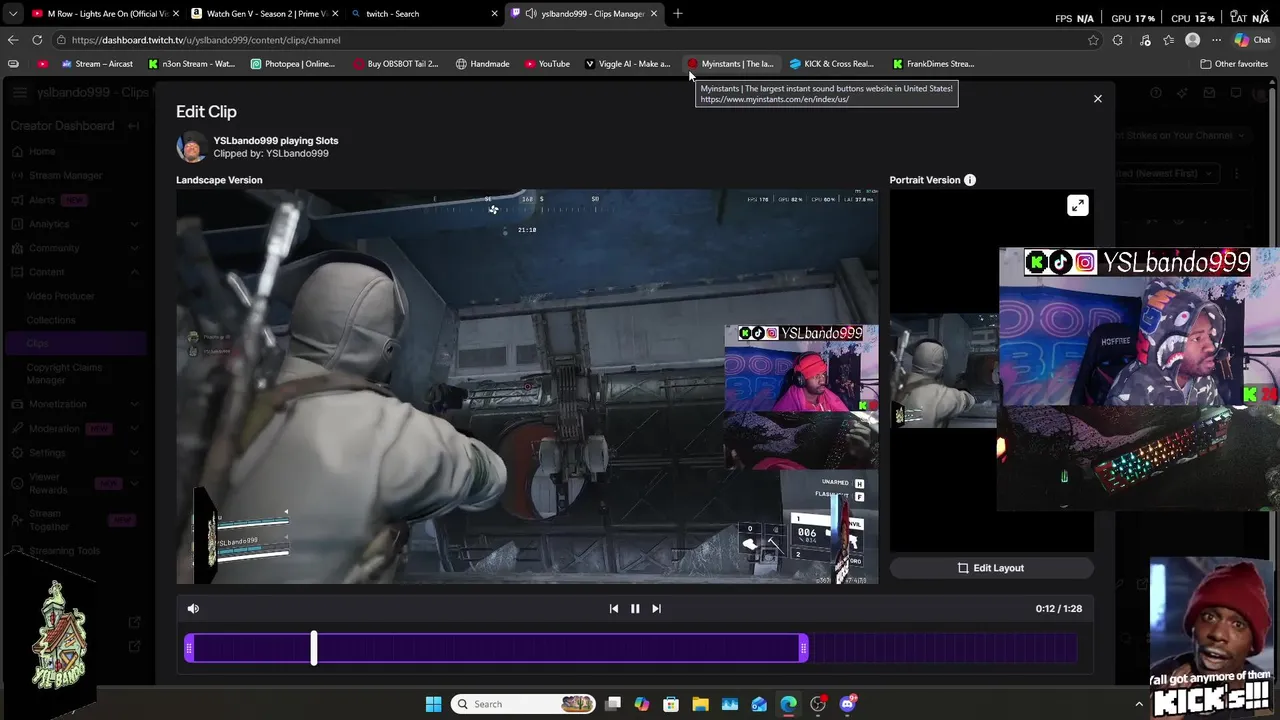Click the browser address bar URL

206,40
